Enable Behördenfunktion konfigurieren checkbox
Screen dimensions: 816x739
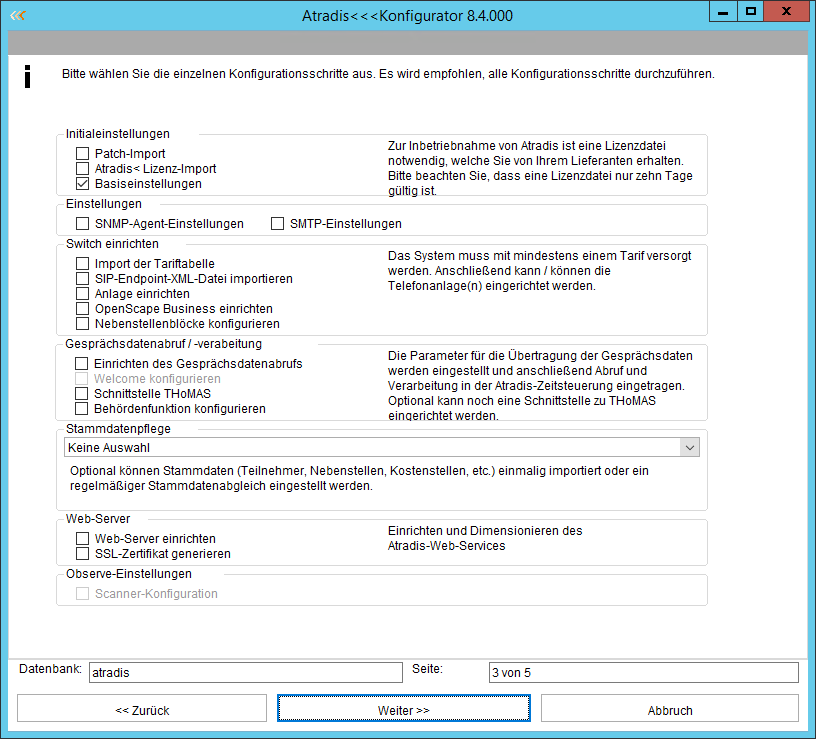[x=81, y=409]
